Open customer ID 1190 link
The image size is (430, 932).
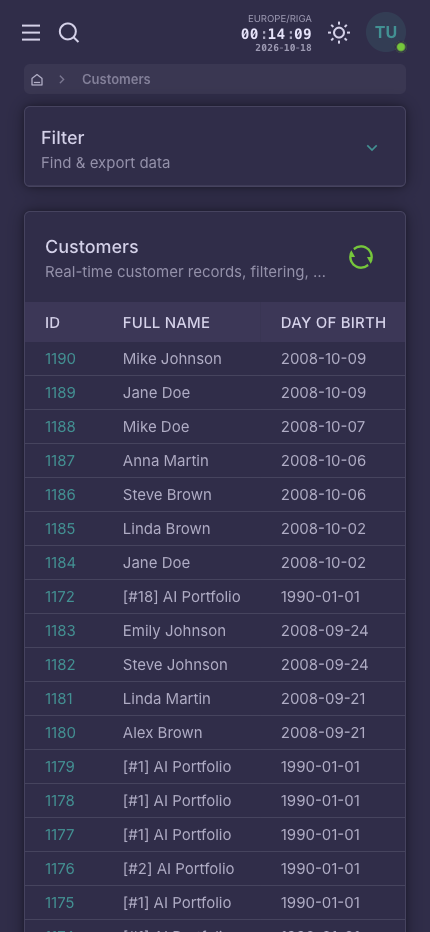(60, 359)
